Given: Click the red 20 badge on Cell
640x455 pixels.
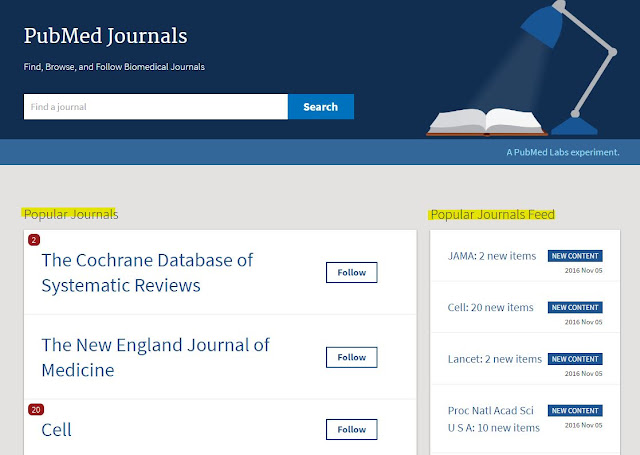Looking at the screenshot, I should coord(36,410).
